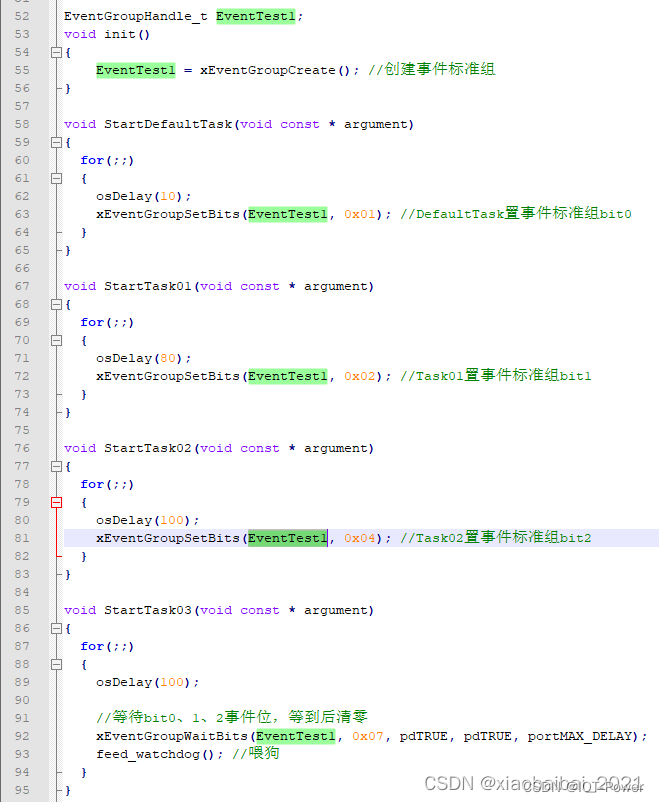The image size is (659, 802).
Task: Click the comment '//喂狗' on line 93
Action: [x=256, y=753]
